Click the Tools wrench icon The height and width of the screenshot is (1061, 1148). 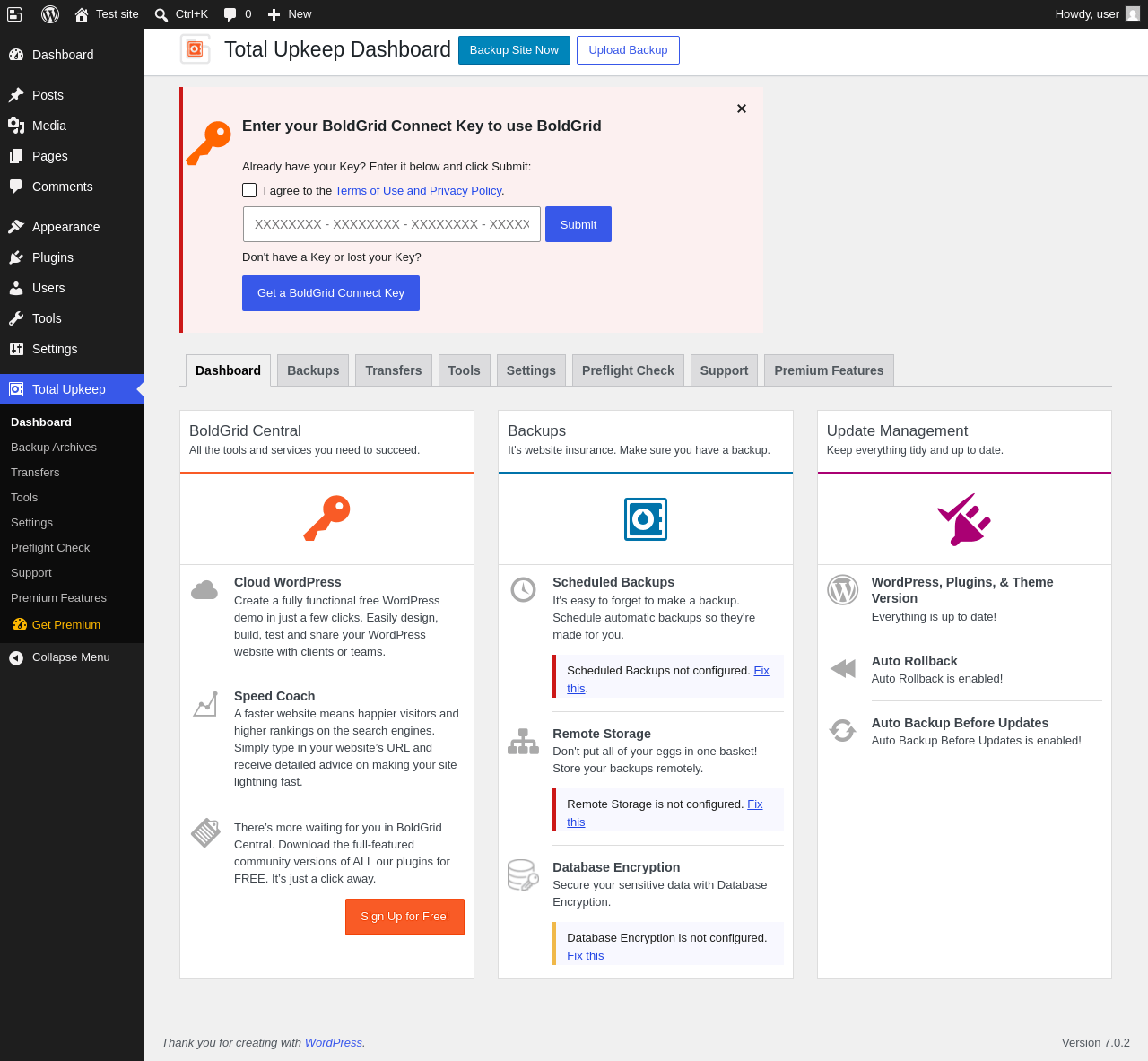coord(16,318)
